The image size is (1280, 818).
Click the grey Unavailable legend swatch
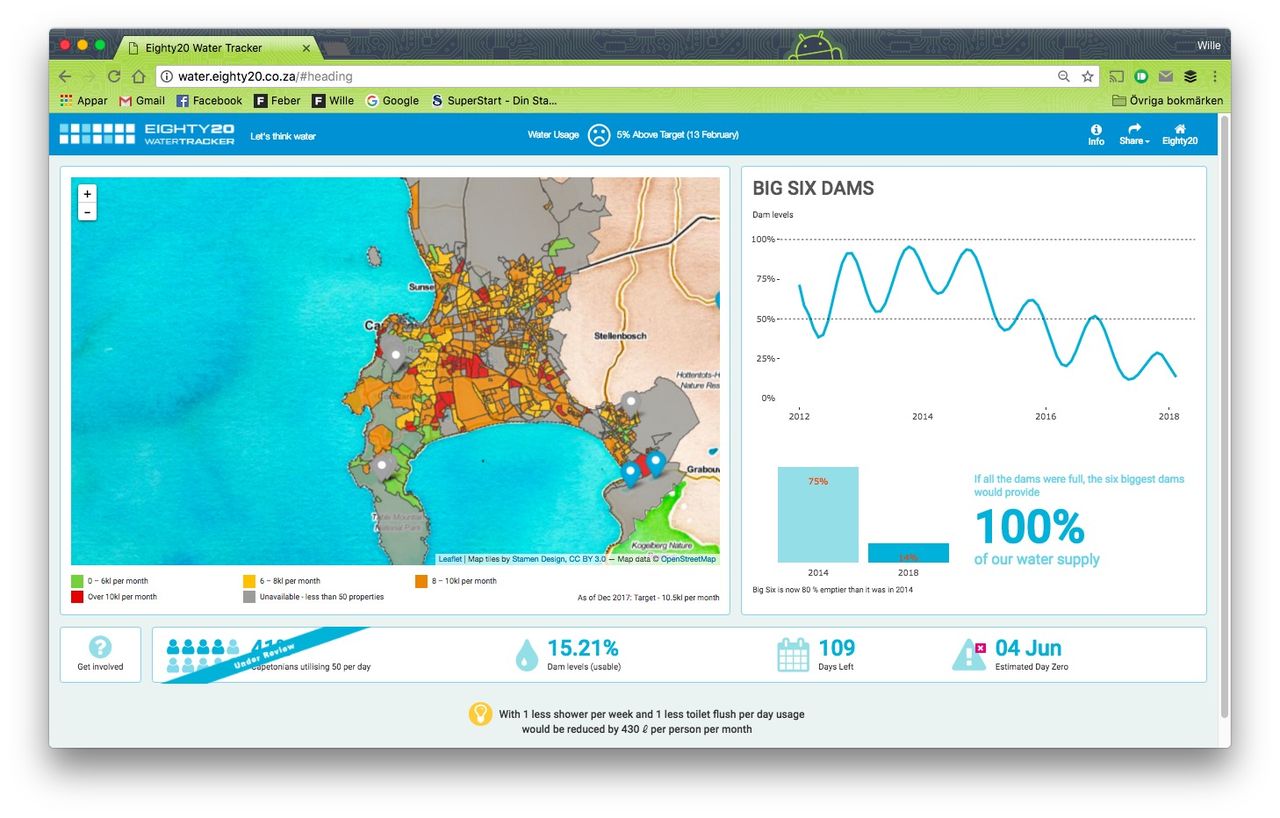(x=249, y=597)
